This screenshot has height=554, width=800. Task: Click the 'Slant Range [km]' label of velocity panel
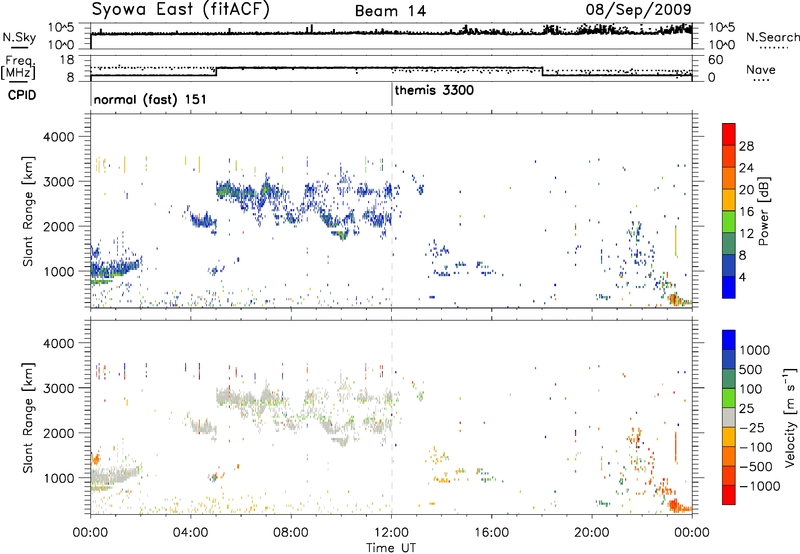pos(28,417)
